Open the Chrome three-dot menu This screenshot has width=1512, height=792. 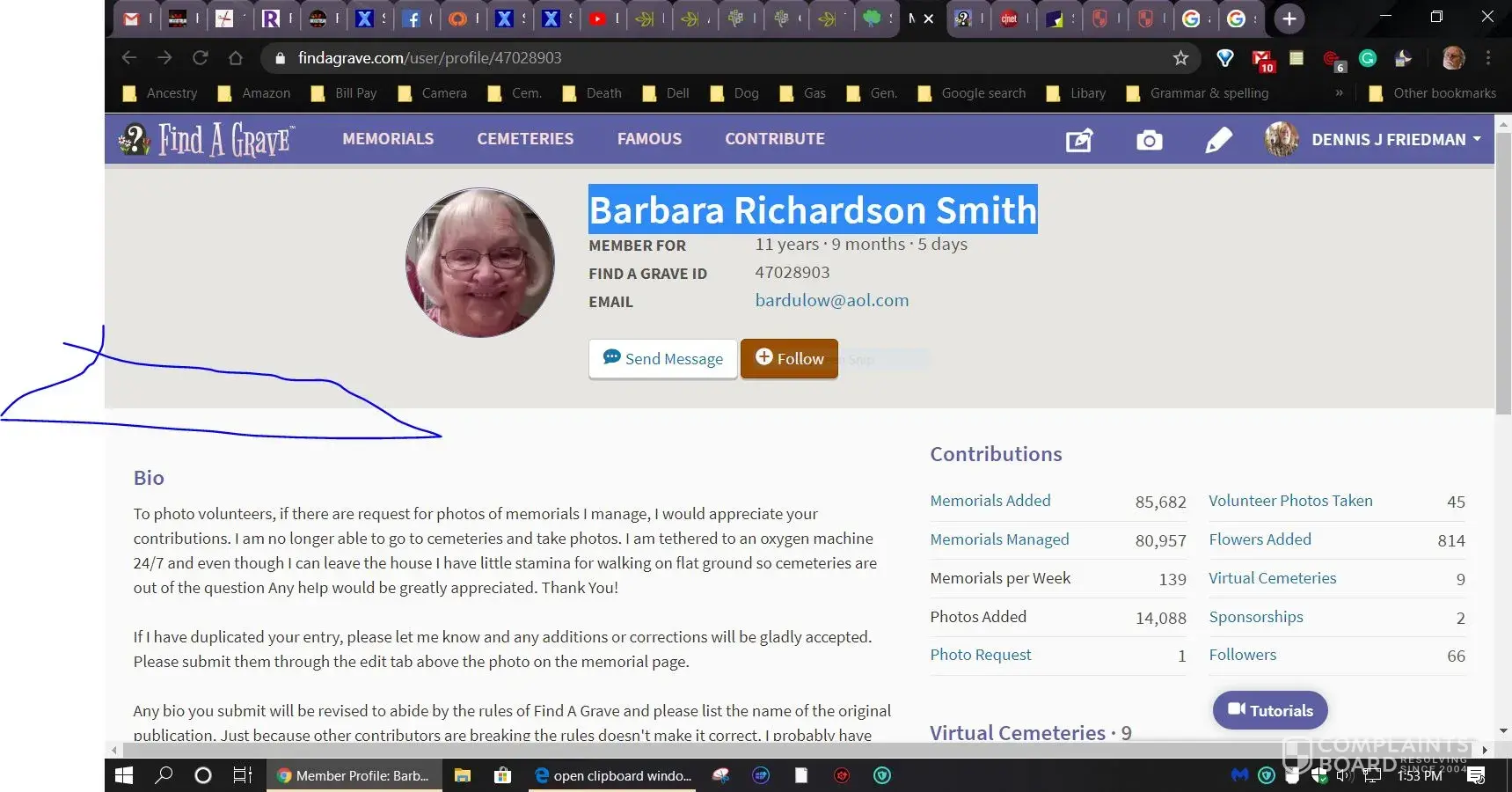click(x=1488, y=58)
